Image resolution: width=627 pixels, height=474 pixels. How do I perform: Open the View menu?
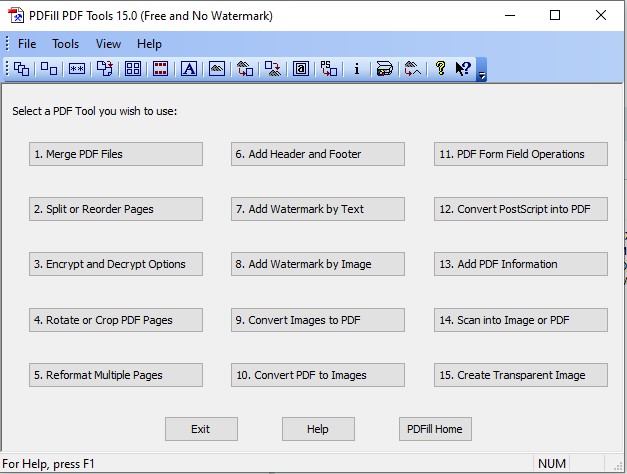[x=108, y=44]
